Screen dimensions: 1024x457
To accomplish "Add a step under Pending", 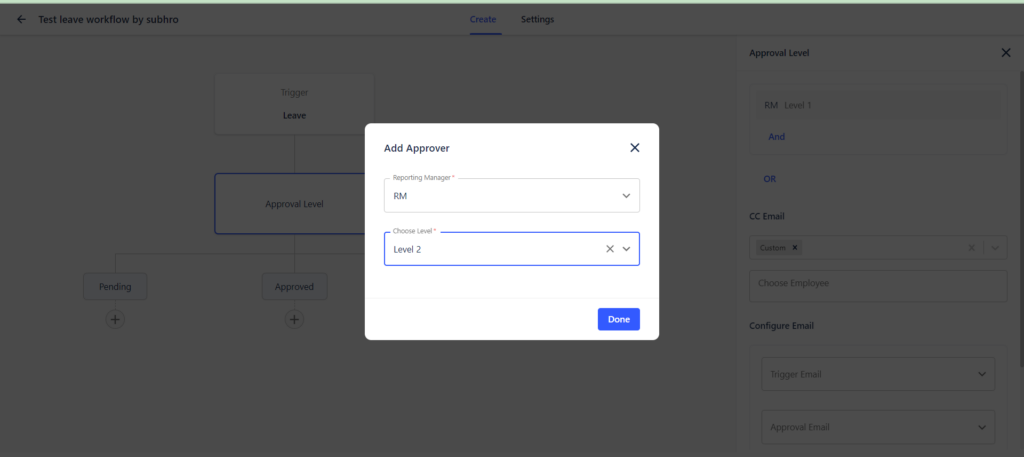I will pyautogui.click(x=115, y=319).
